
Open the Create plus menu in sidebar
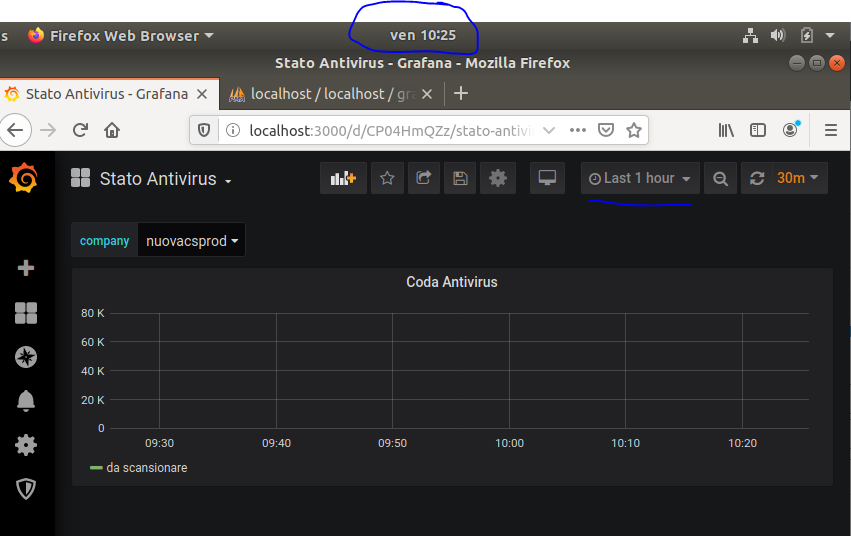pos(26,267)
